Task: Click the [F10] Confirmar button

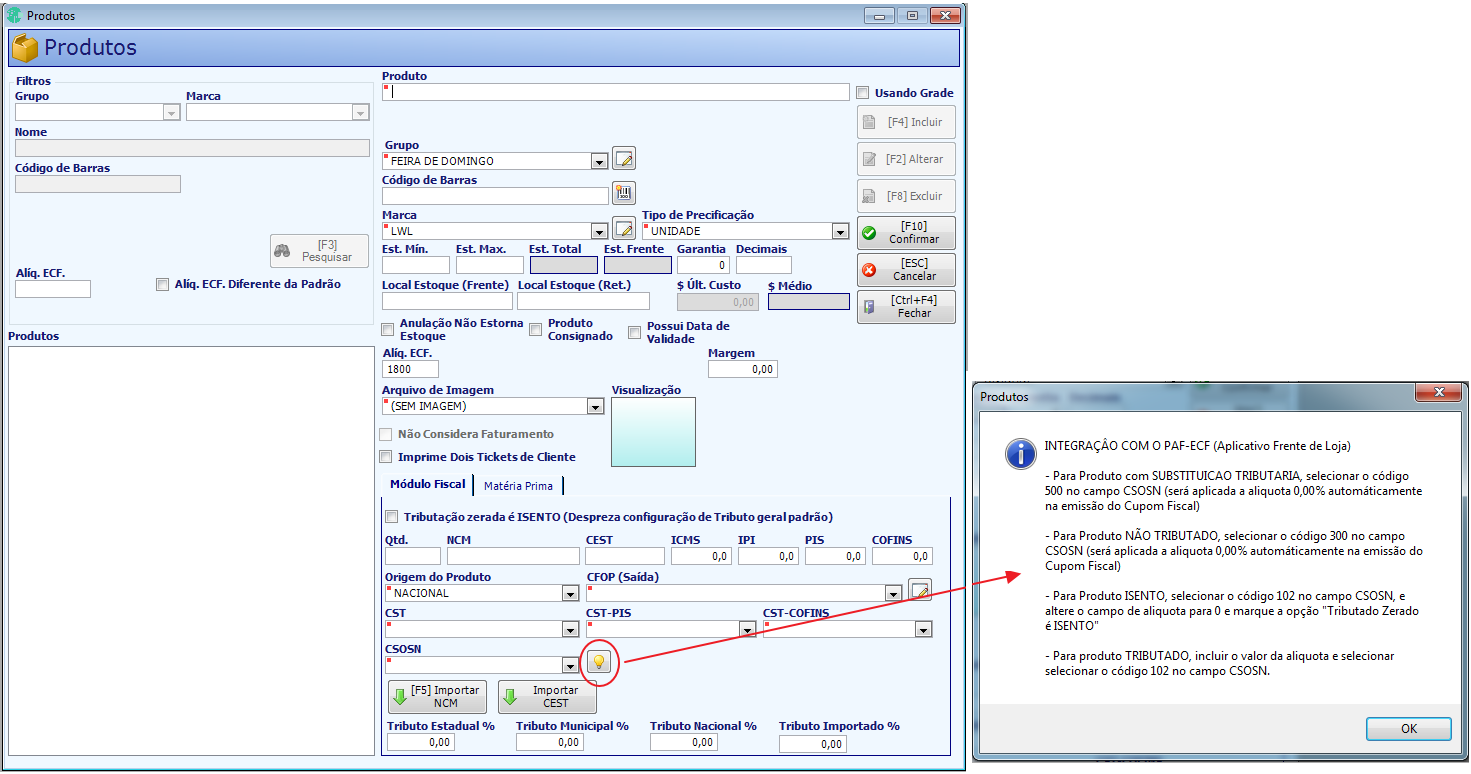Action: 906,233
